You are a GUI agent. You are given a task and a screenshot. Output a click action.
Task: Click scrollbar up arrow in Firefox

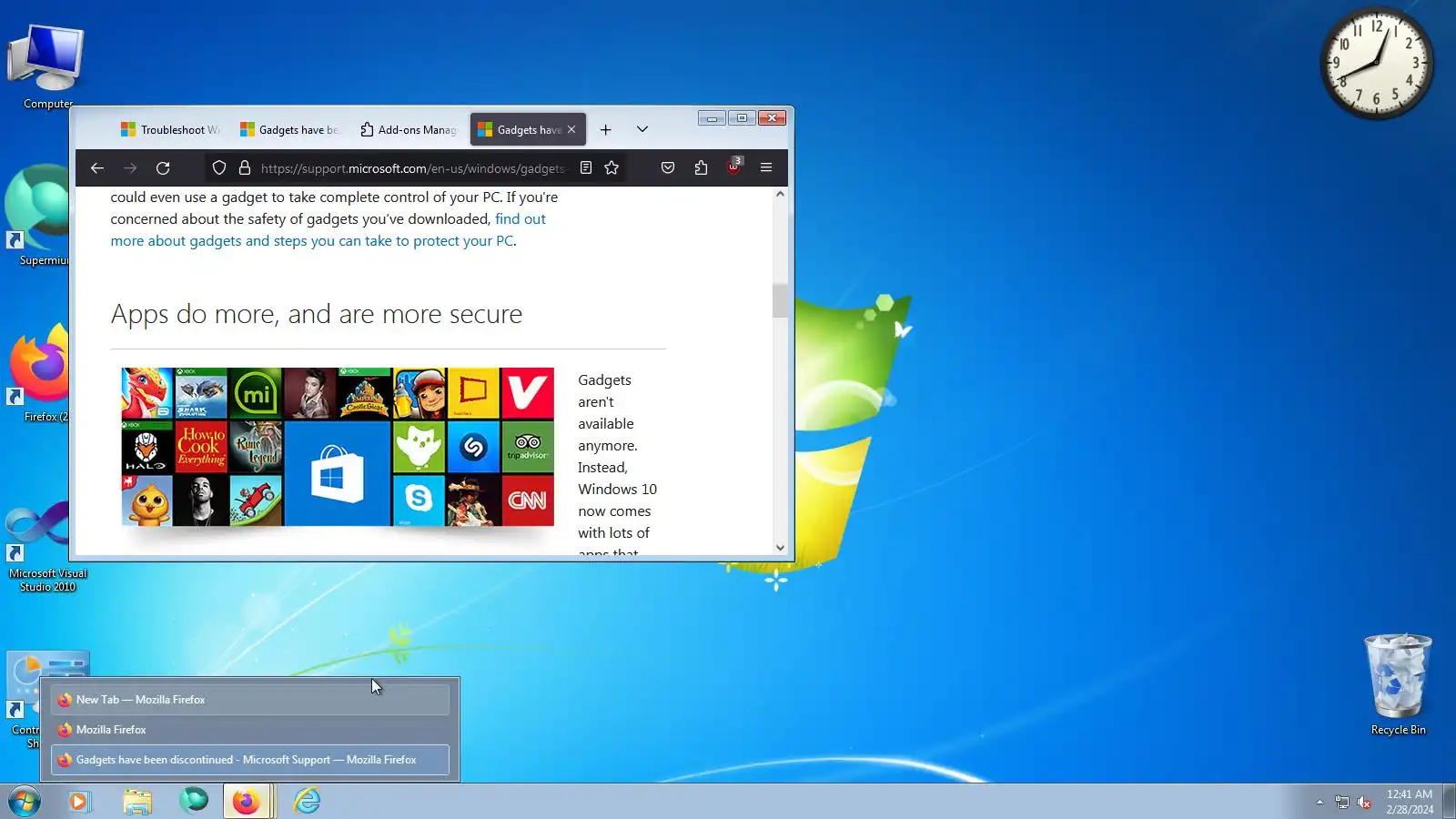780,194
